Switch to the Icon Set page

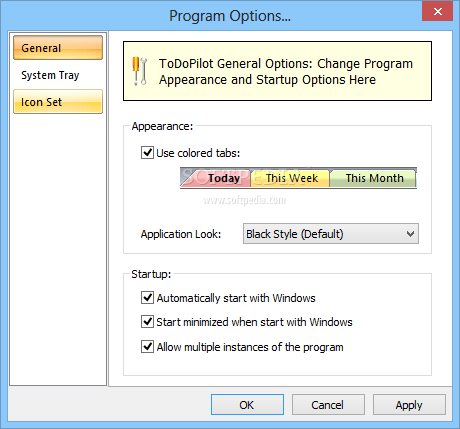click(x=58, y=102)
